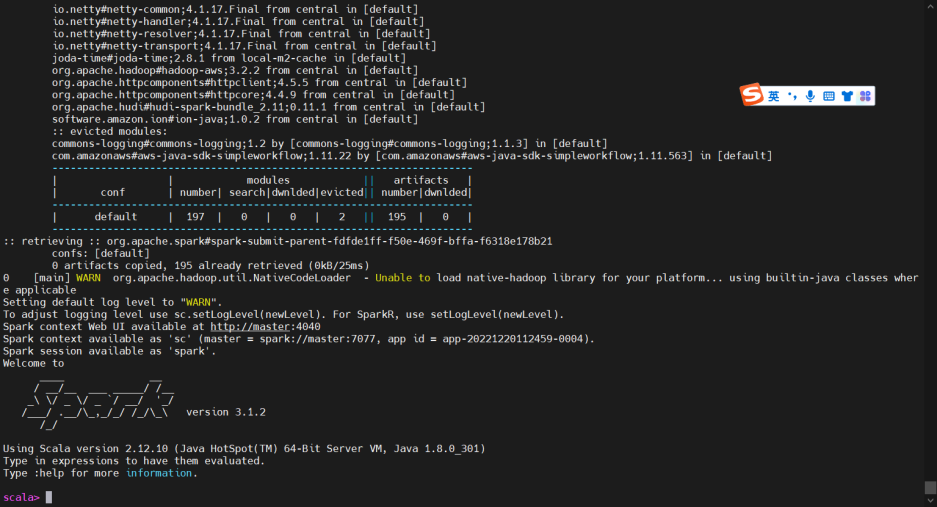Click the spark-submit-parent retrieving line

click(278, 242)
